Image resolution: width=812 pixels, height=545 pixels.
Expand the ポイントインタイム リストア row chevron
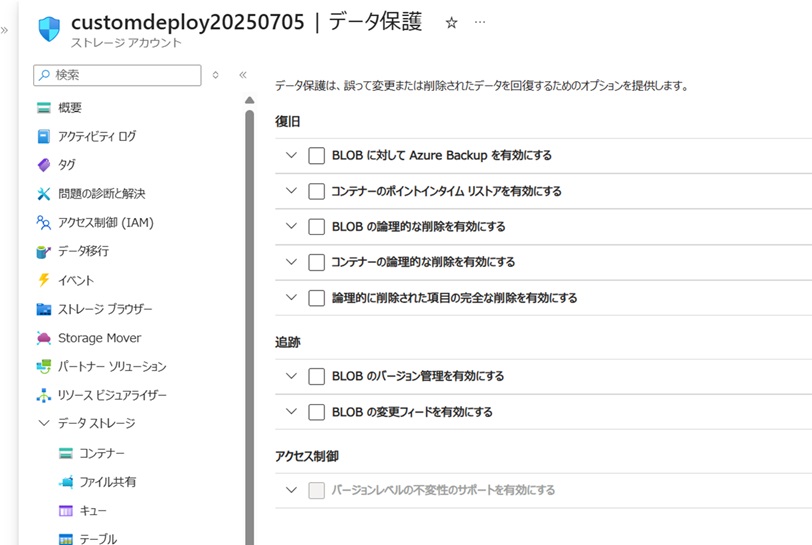[292, 191]
